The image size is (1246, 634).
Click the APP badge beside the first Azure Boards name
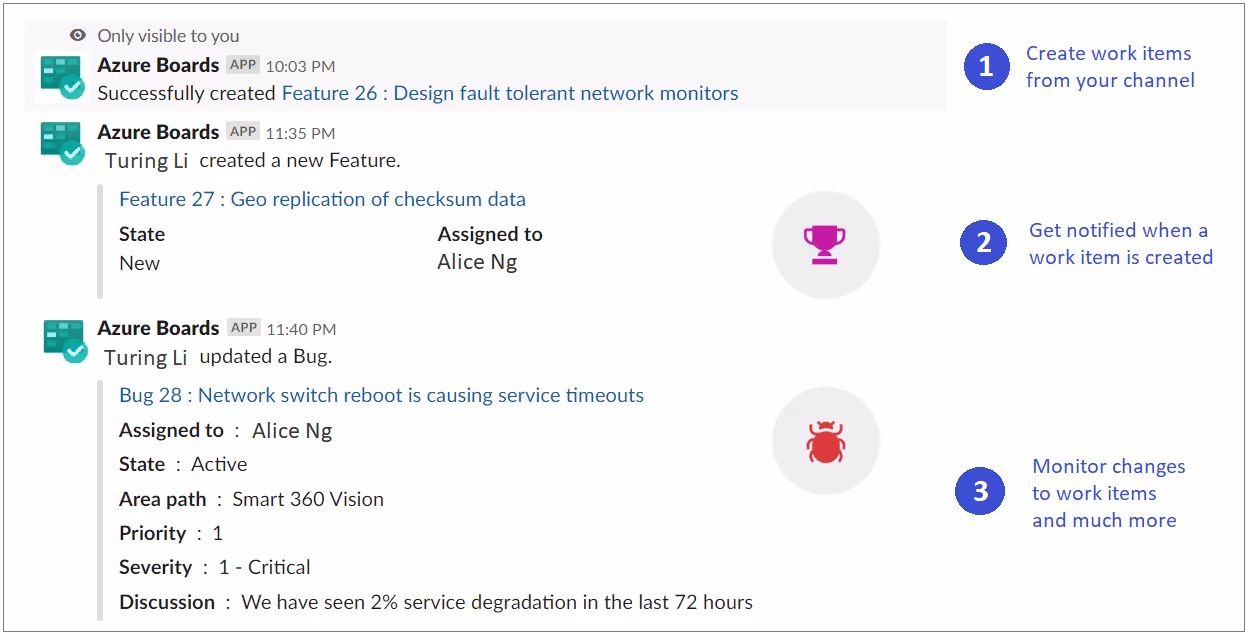(243, 64)
